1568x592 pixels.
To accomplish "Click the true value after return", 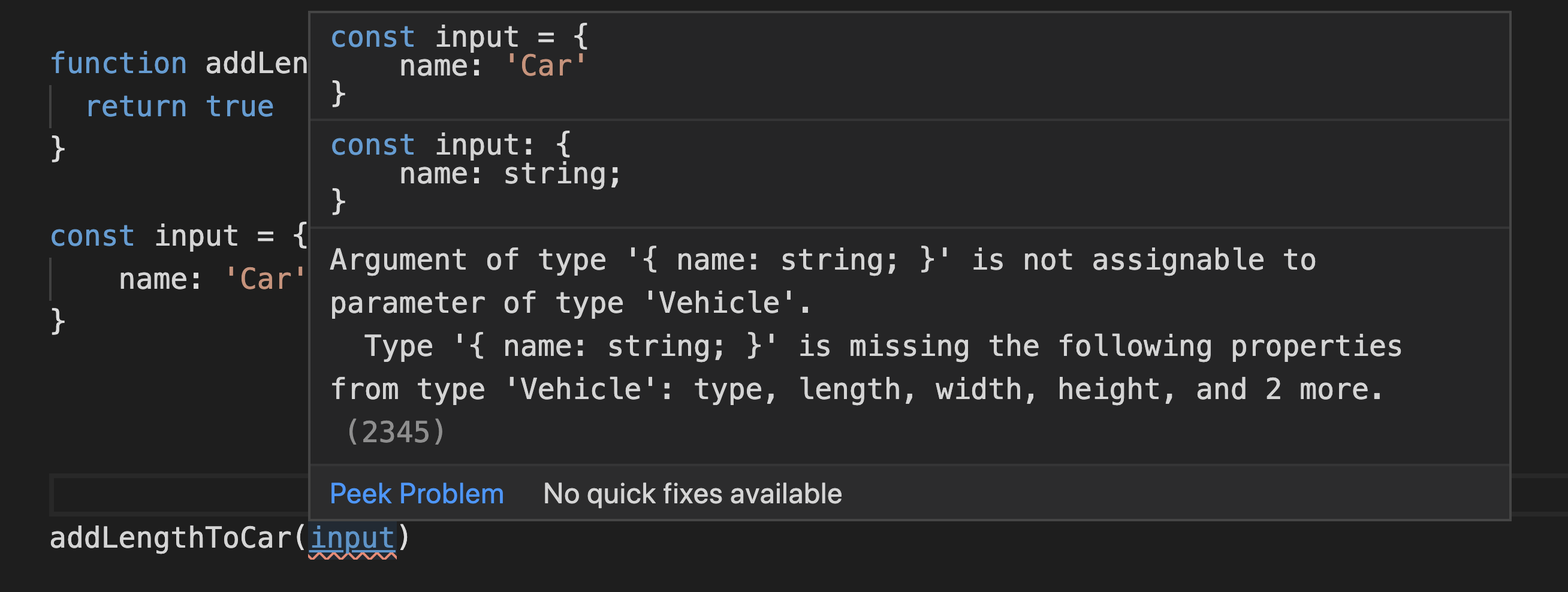I will [240, 107].
